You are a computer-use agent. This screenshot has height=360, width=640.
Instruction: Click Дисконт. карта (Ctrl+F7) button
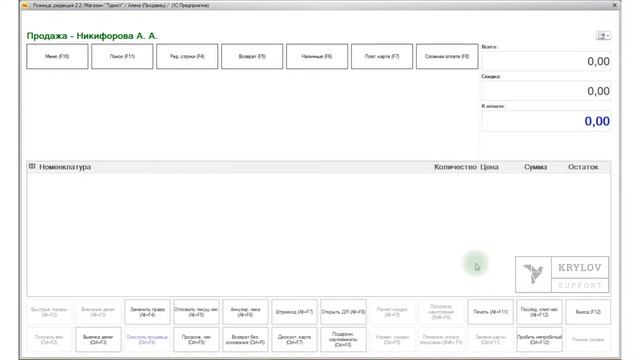(294, 339)
